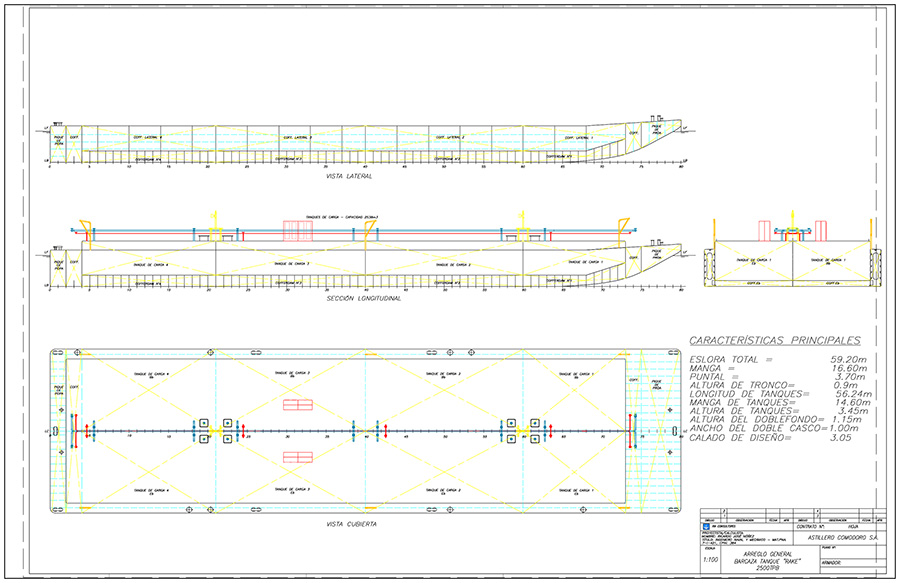Screen dimensions: 900x583
Task: Click the upper red hatch rectangle in deck view
Action: pos(298,405)
